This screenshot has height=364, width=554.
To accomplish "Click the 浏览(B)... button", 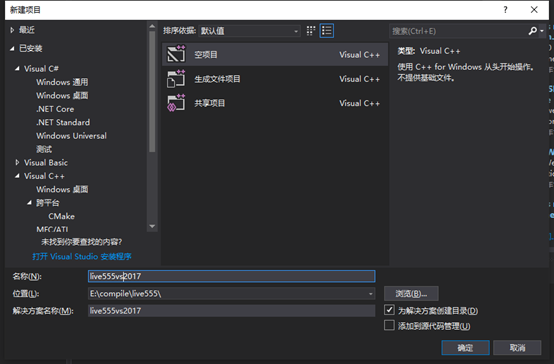I will coord(411,294).
